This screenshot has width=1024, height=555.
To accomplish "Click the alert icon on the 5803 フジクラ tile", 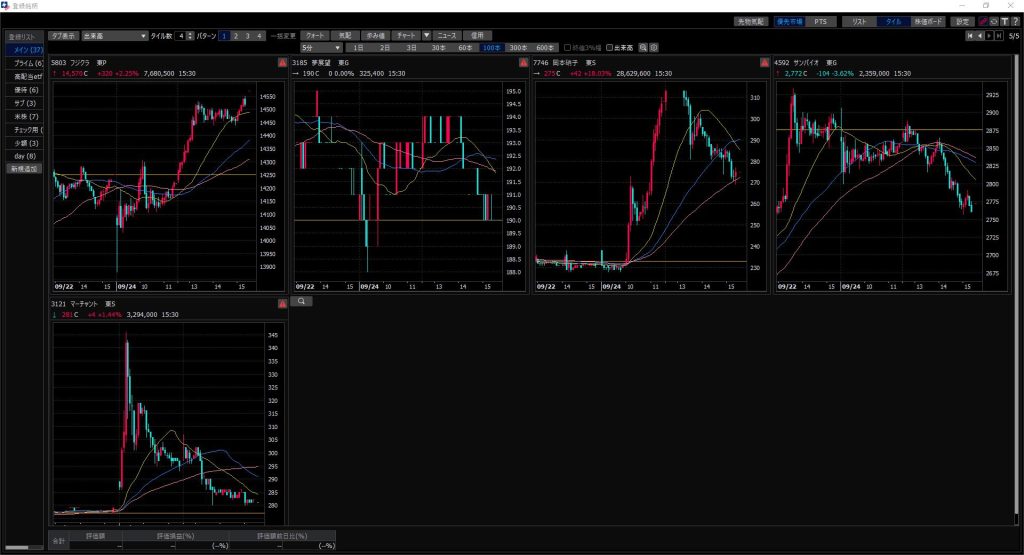I will [282, 63].
